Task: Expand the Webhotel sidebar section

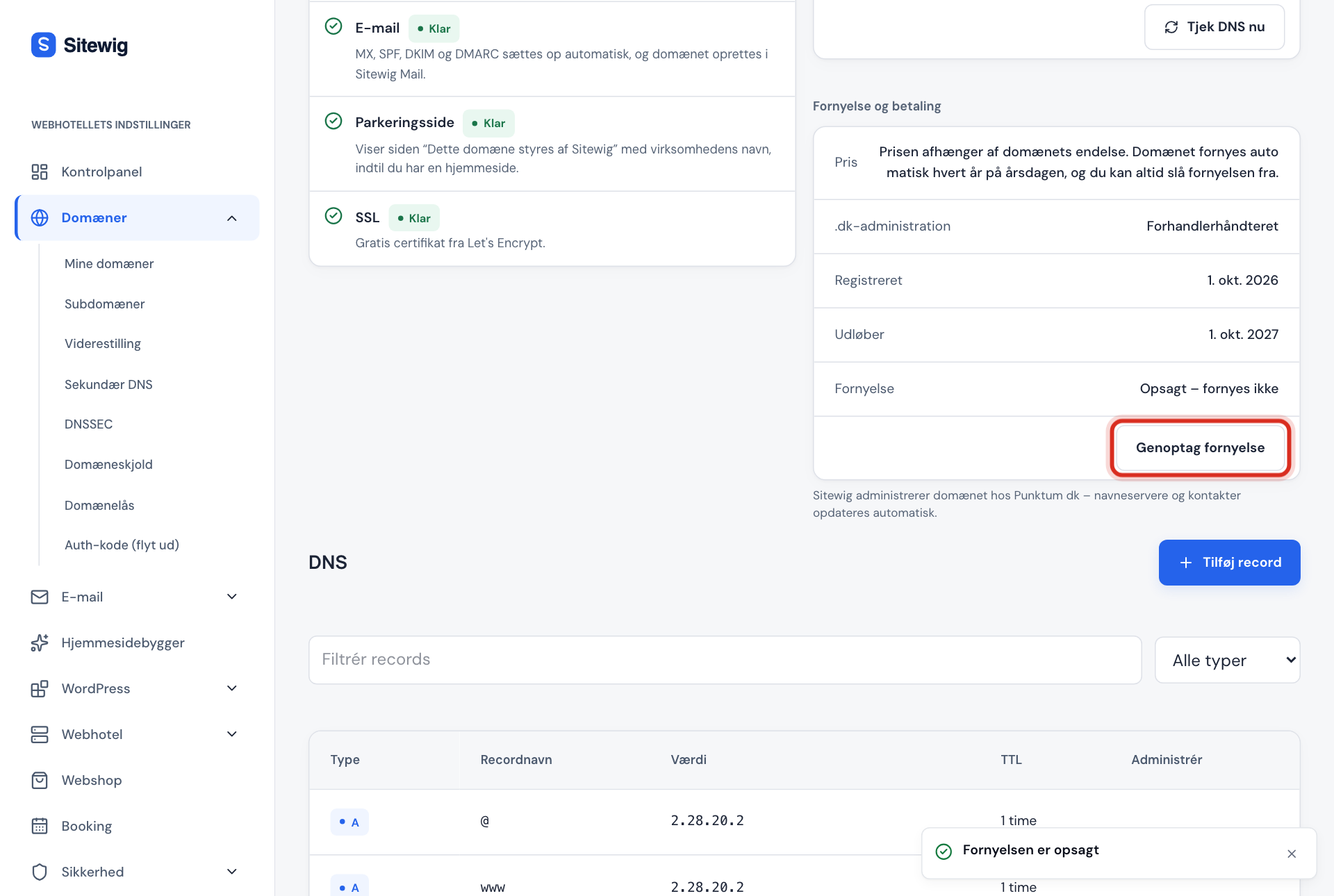Action: pos(232,734)
